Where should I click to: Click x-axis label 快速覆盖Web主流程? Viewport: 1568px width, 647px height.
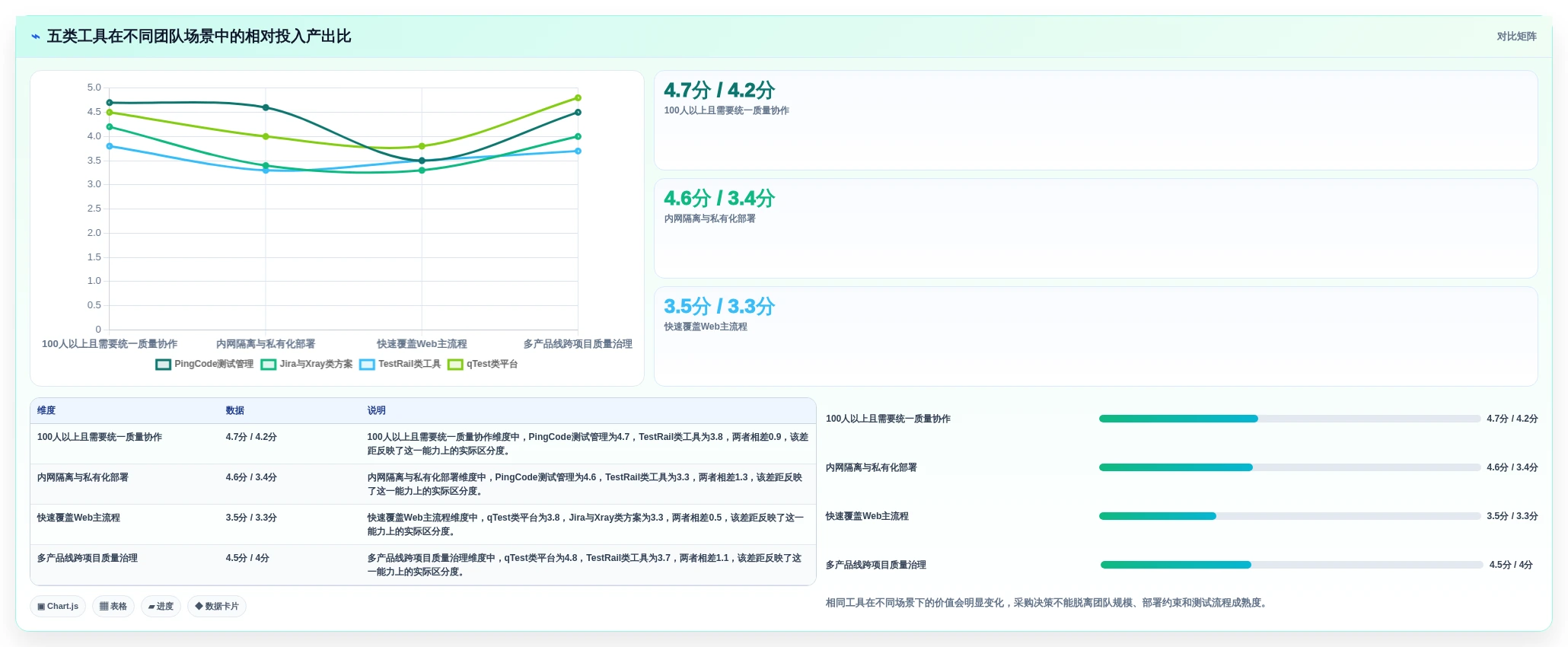(422, 344)
